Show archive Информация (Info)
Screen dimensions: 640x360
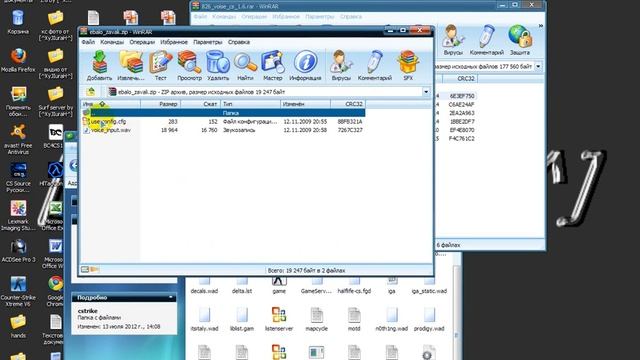[305, 65]
